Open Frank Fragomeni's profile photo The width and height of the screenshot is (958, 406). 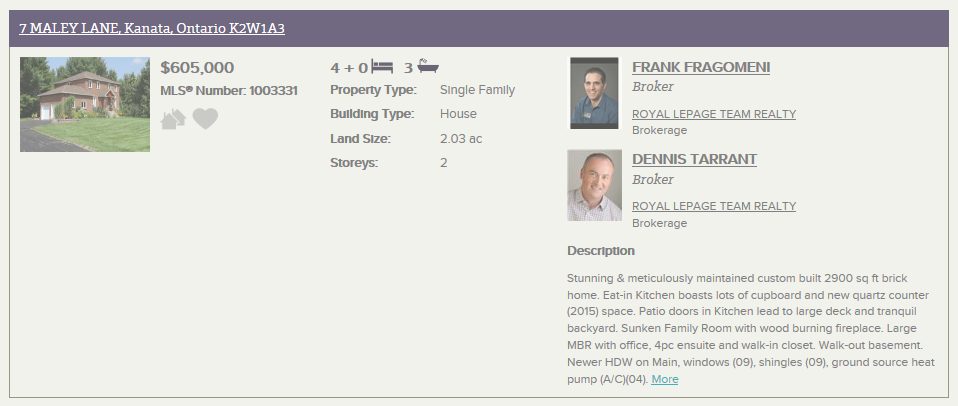click(594, 93)
